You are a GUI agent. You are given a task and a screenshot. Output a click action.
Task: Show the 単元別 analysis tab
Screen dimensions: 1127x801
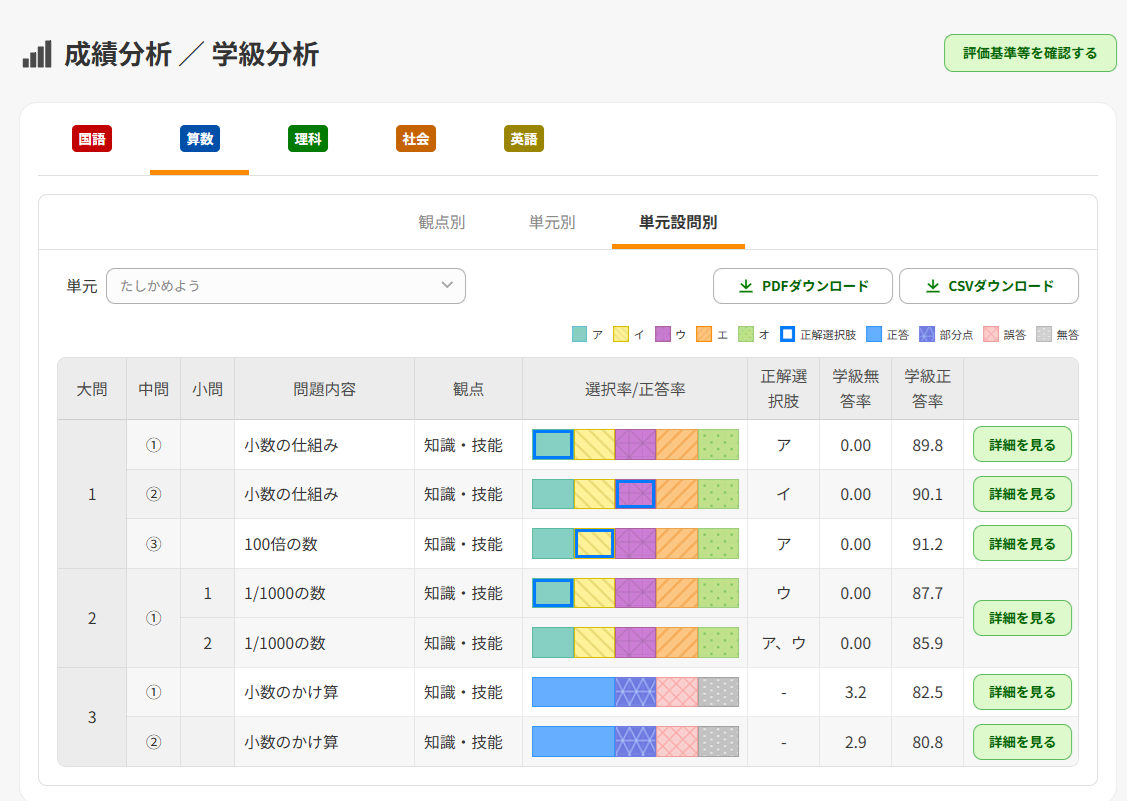552,223
